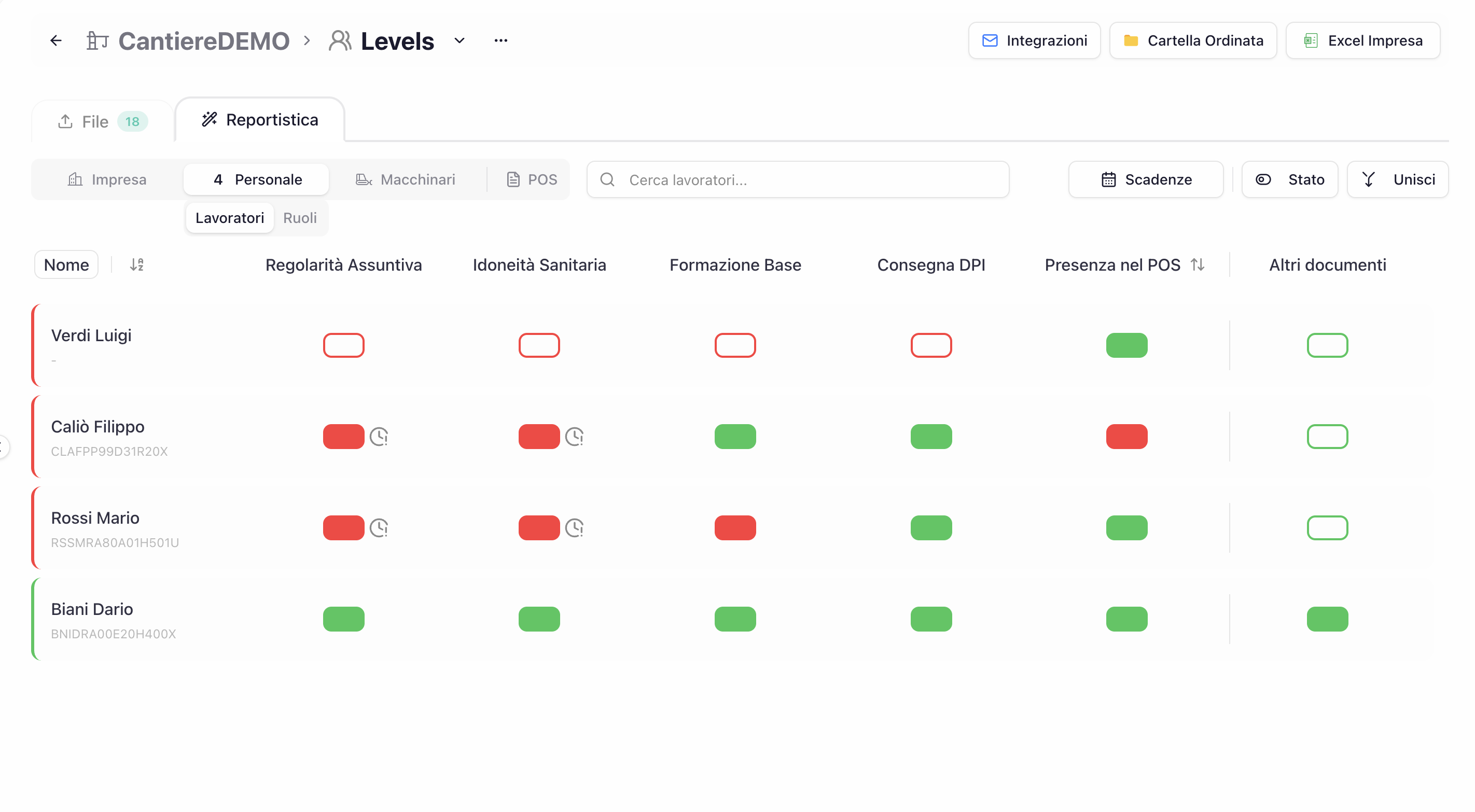This screenshot has height=812, width=1475.
Task: Click Rossi Mario Consegna DPI green pill
Action: pos(931,528)
